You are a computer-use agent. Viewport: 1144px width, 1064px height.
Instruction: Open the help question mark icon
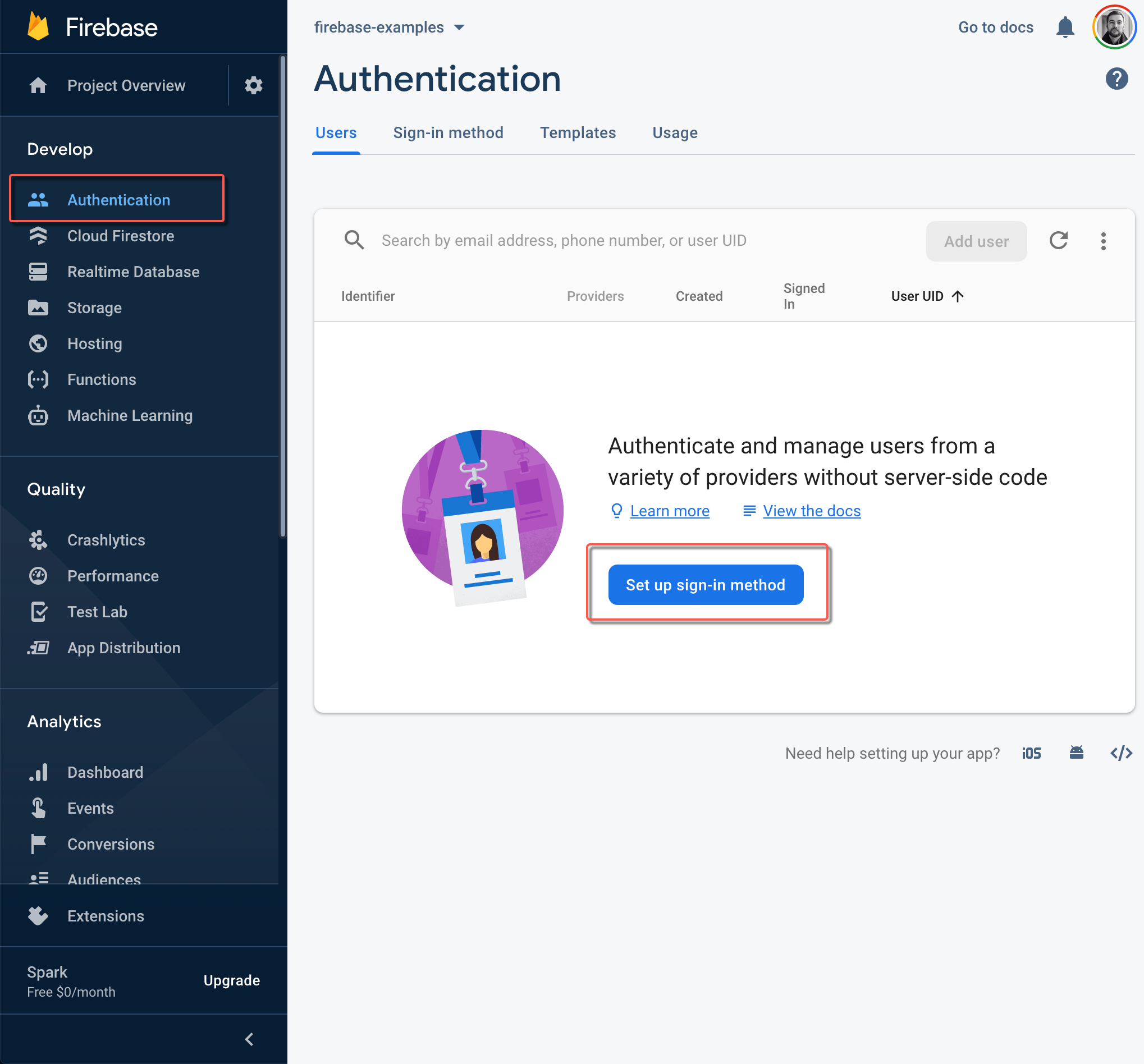coord(1116,78)
